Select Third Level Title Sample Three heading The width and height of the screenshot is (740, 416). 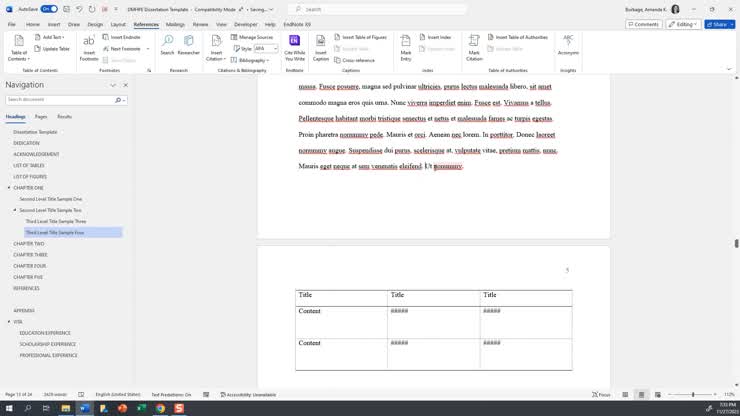56,221
